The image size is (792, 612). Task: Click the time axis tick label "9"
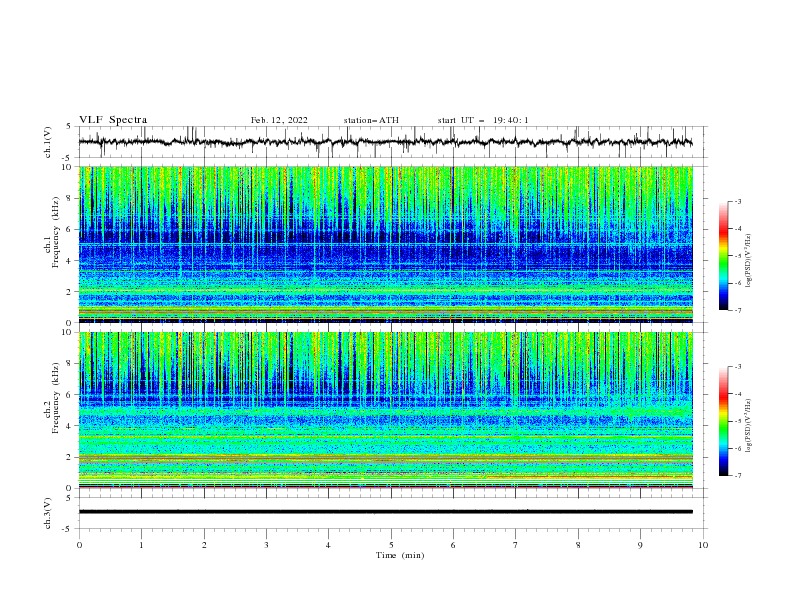click(640, 545)
